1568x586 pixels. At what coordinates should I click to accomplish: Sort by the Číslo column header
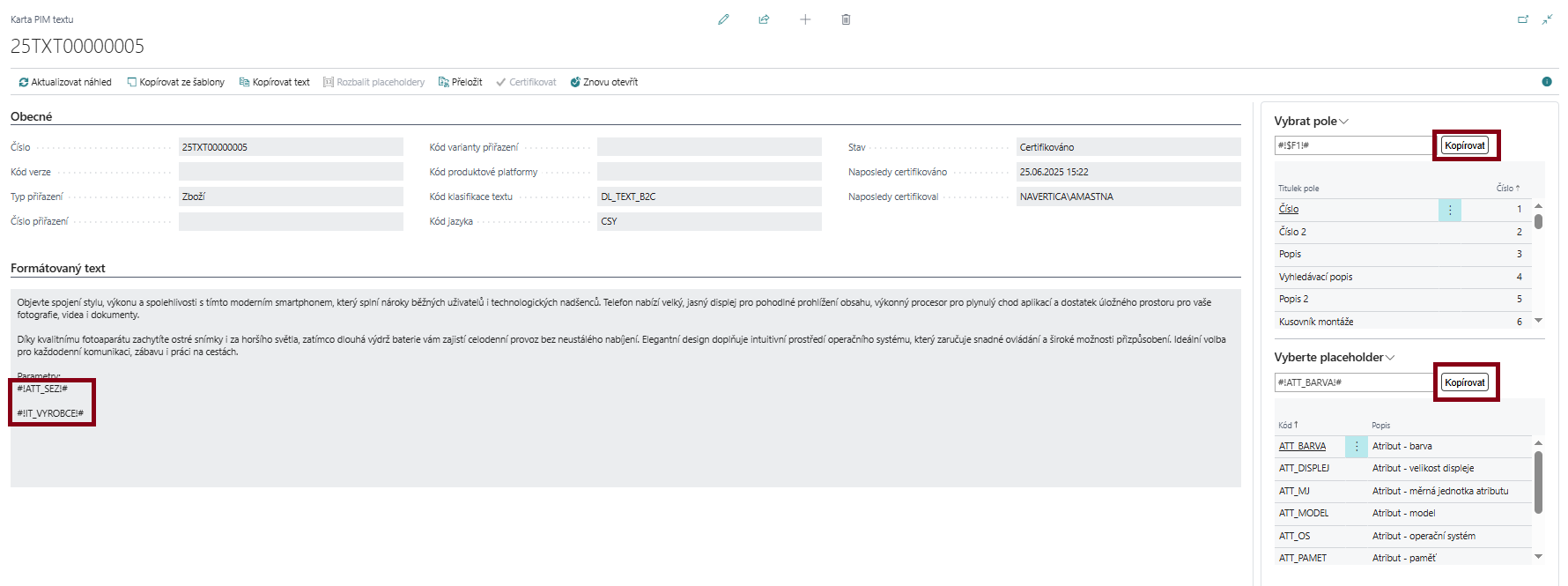pyautogui.click(x=1506, y=189)
